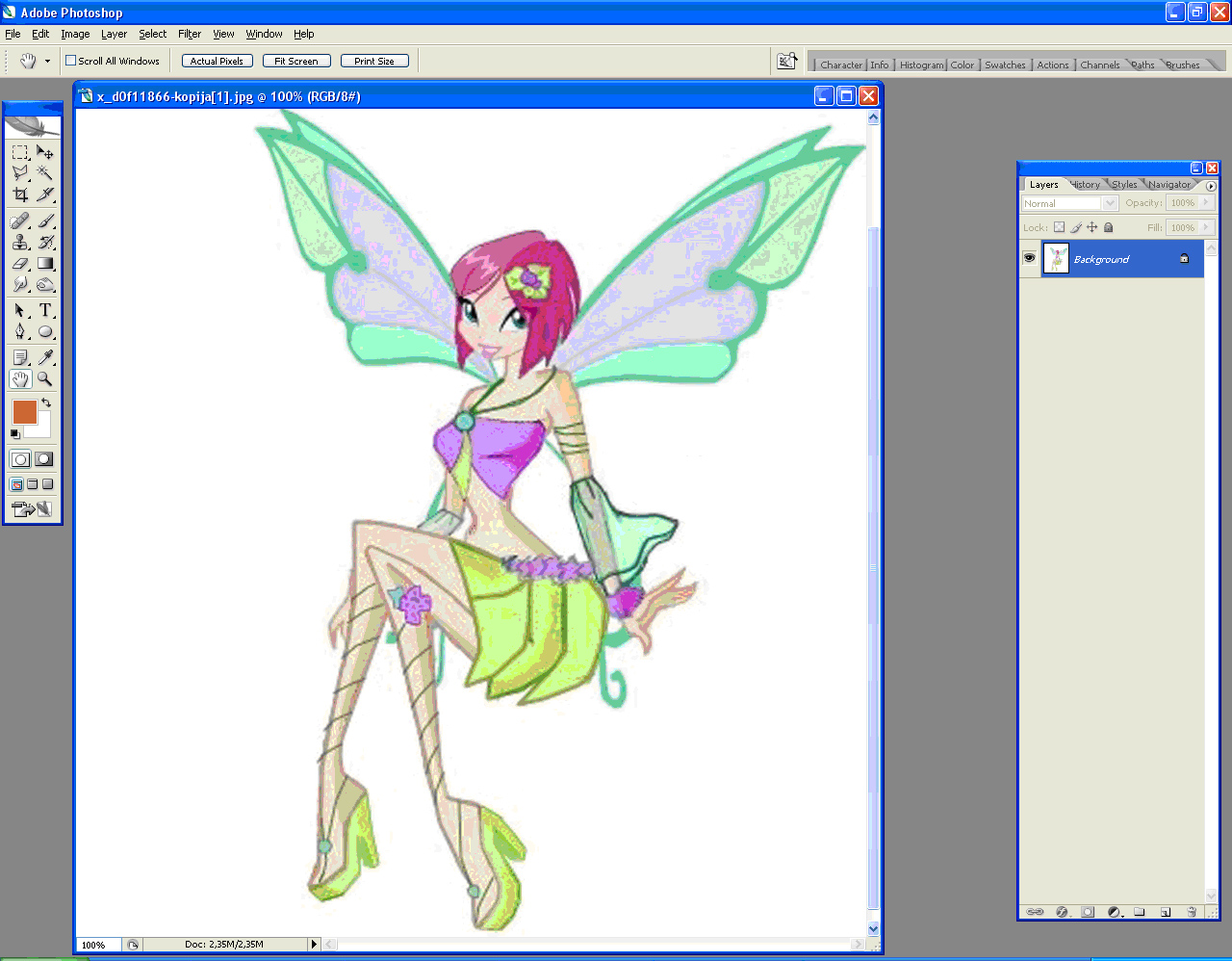1232x961 pixels.
Task: Delete layer with the trash icon
Action: coord(1192,911)
